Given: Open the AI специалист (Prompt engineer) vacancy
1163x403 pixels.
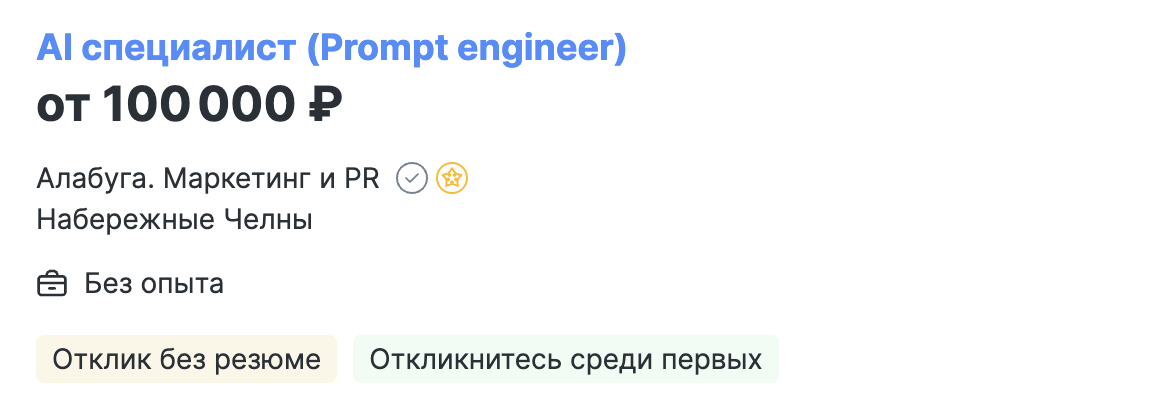Looking at the screenshot, I should coord(332,48).
